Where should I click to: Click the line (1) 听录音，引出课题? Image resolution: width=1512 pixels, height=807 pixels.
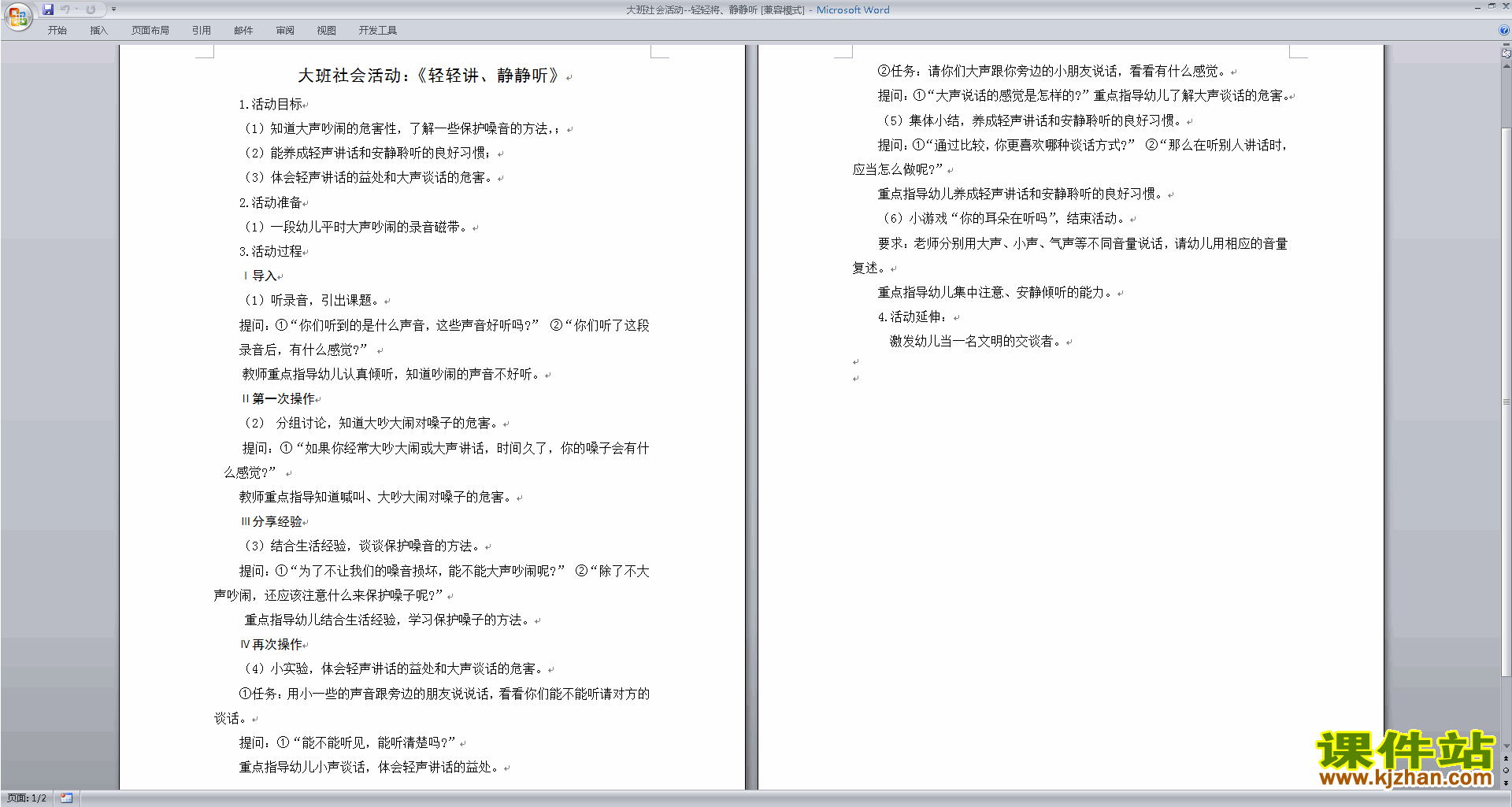(x=313, y=300)
